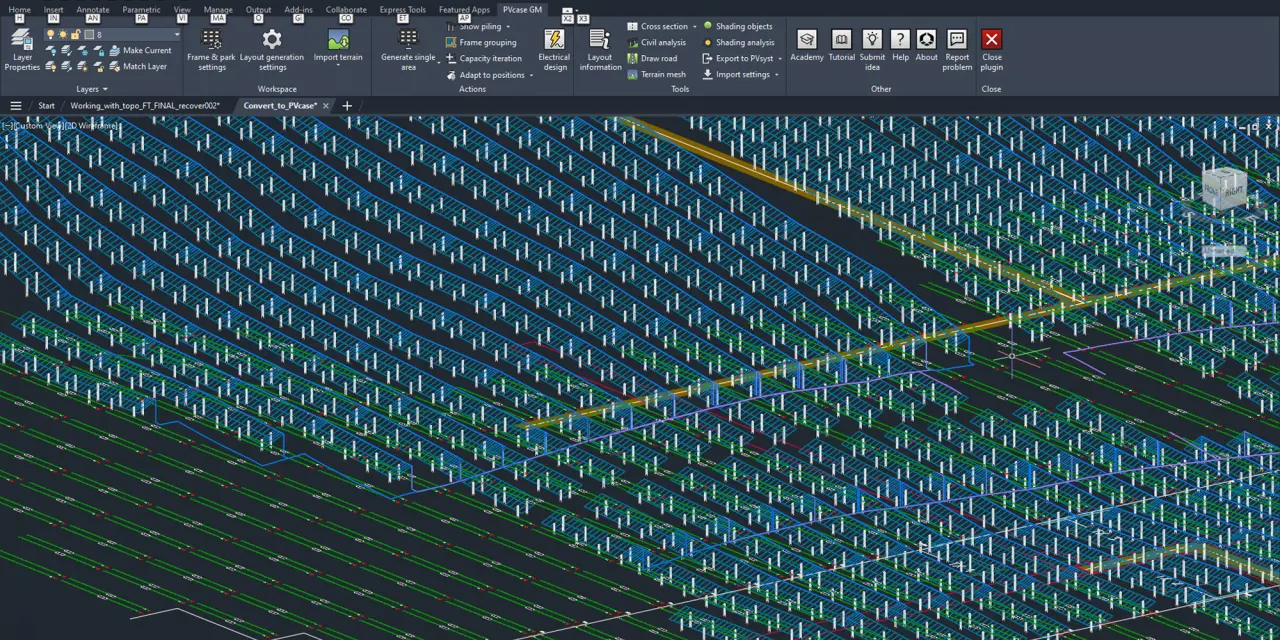Select the Frame grouping tool
Viewport: 1280px width, 640px height.
coord(481,43)
